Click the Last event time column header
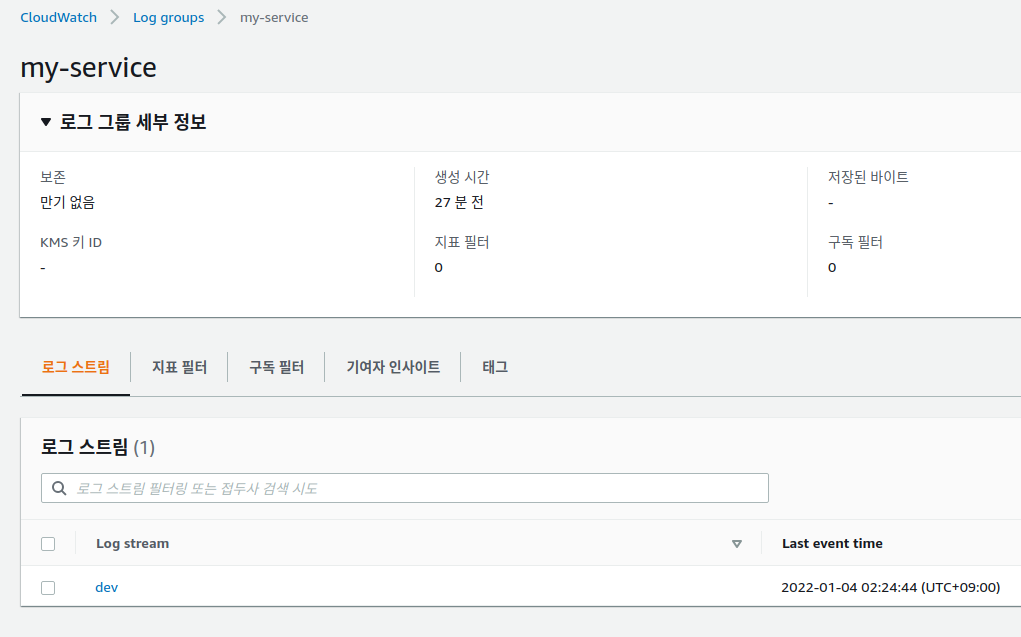 pyautogui.click(x=833, y=543)
